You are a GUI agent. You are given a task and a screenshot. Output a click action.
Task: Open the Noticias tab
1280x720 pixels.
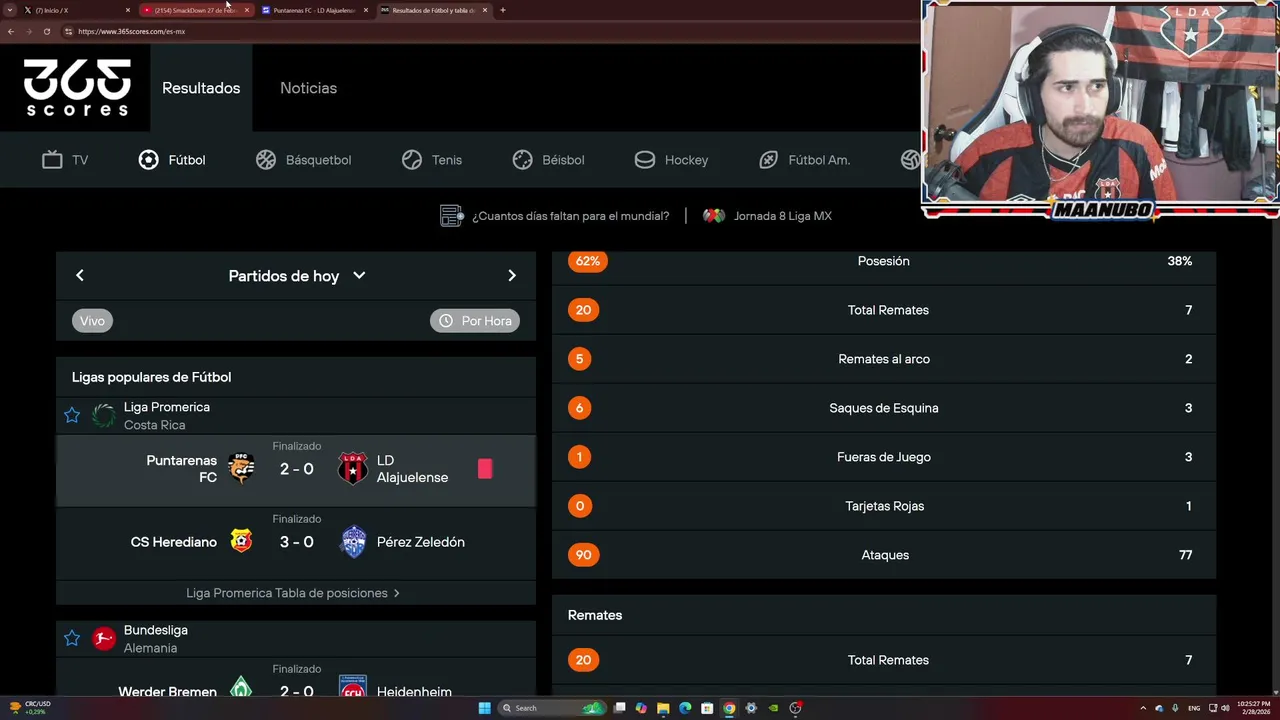pos(308,88)
